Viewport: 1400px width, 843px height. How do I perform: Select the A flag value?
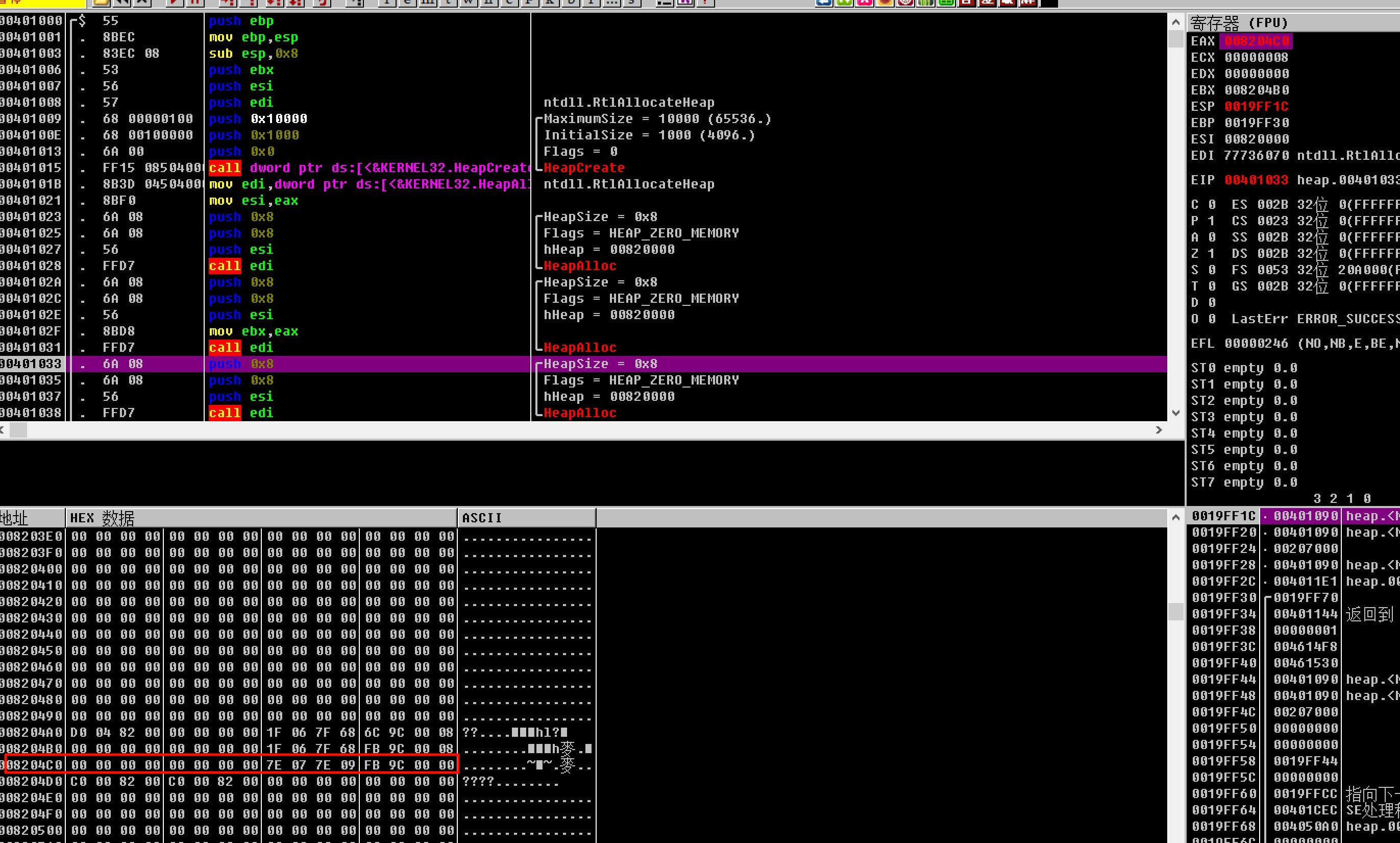[1212, 237]
